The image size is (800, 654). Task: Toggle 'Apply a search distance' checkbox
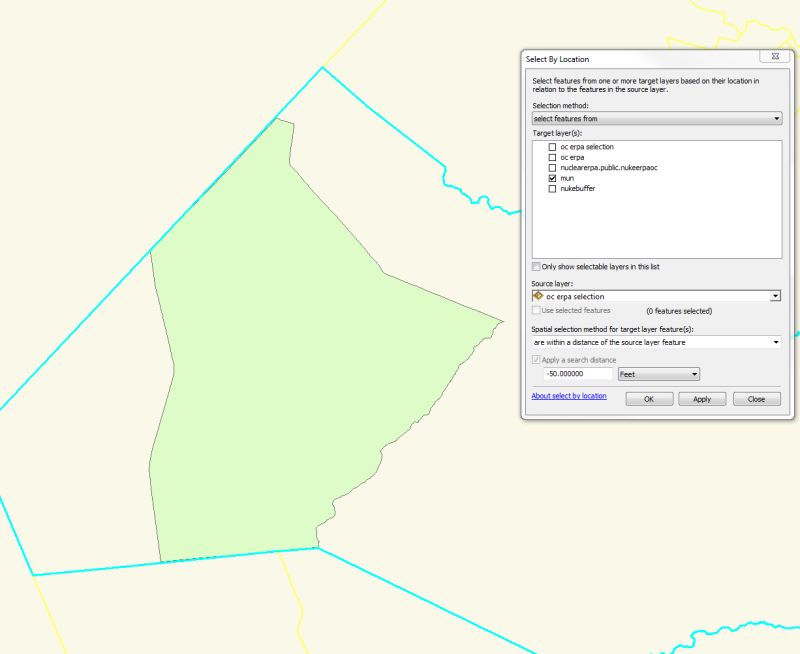pyautogui.click(x=536, y=360)
